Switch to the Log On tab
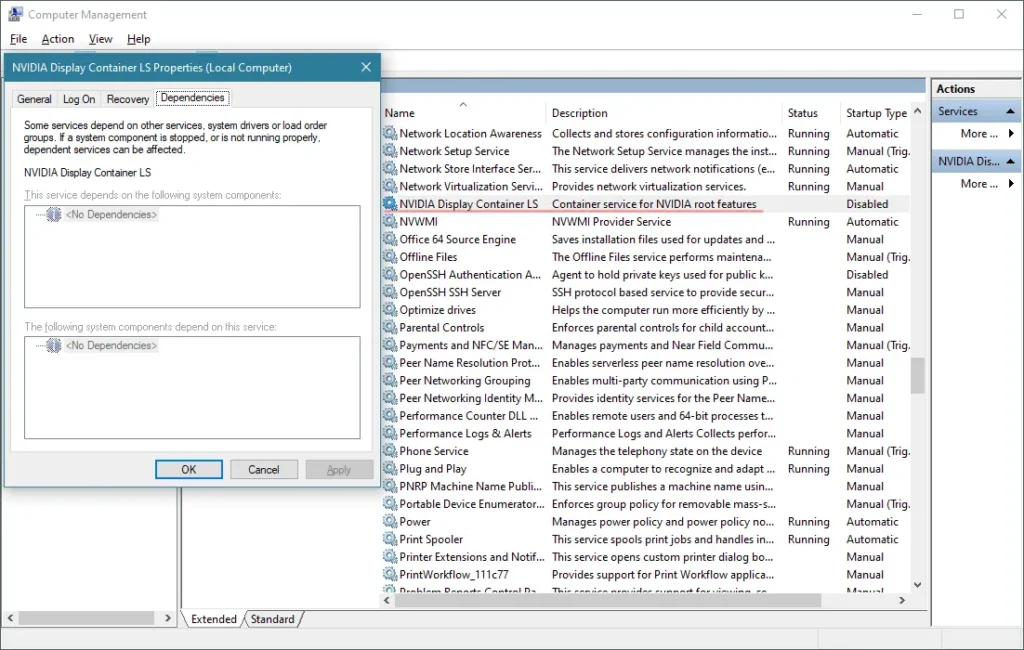The height and width of the screenshot is (650, 1024). [x=79, y=99]
